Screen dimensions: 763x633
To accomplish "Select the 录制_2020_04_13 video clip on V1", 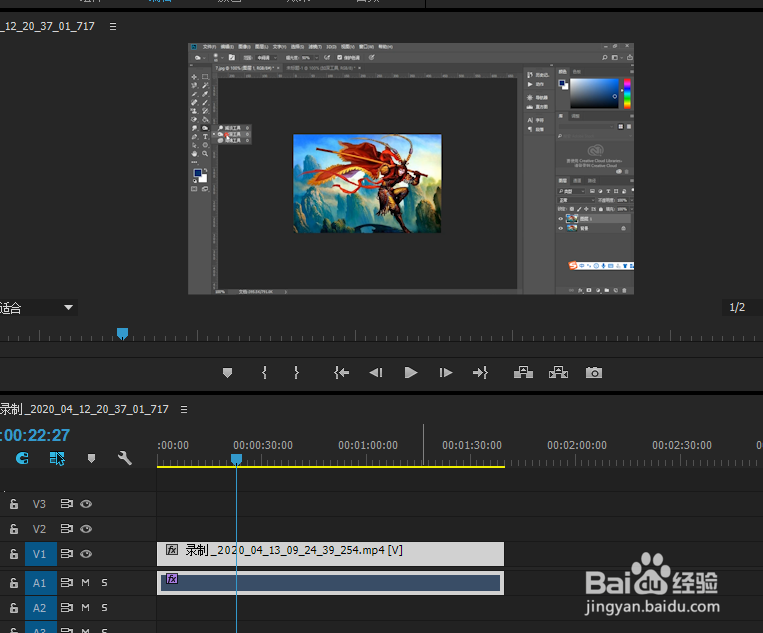I will (330, 554).
